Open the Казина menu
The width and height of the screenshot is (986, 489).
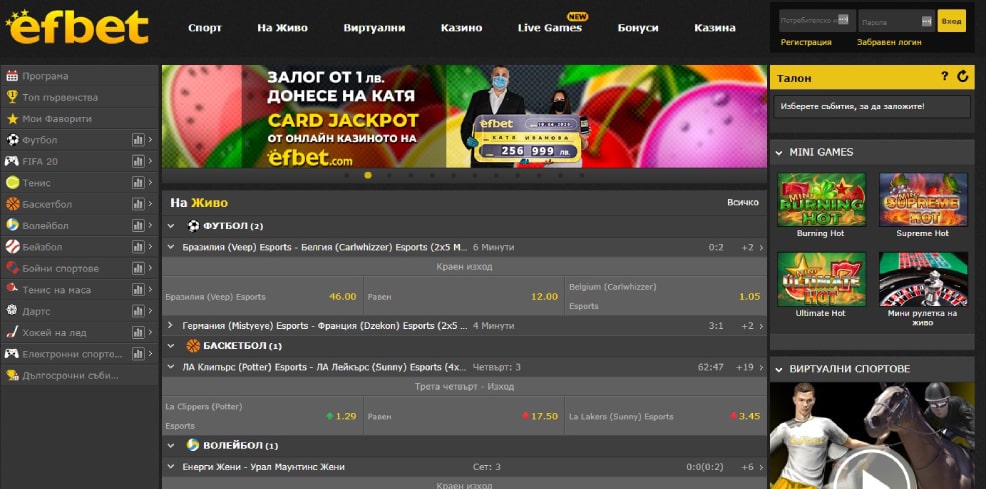click(715, 28)
